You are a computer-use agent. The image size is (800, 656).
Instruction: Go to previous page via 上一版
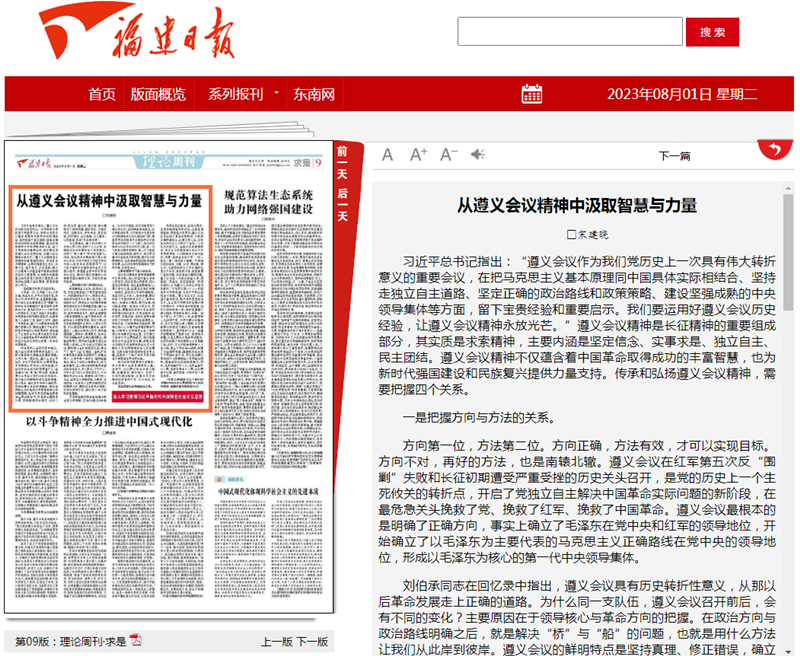click(278, 641)
